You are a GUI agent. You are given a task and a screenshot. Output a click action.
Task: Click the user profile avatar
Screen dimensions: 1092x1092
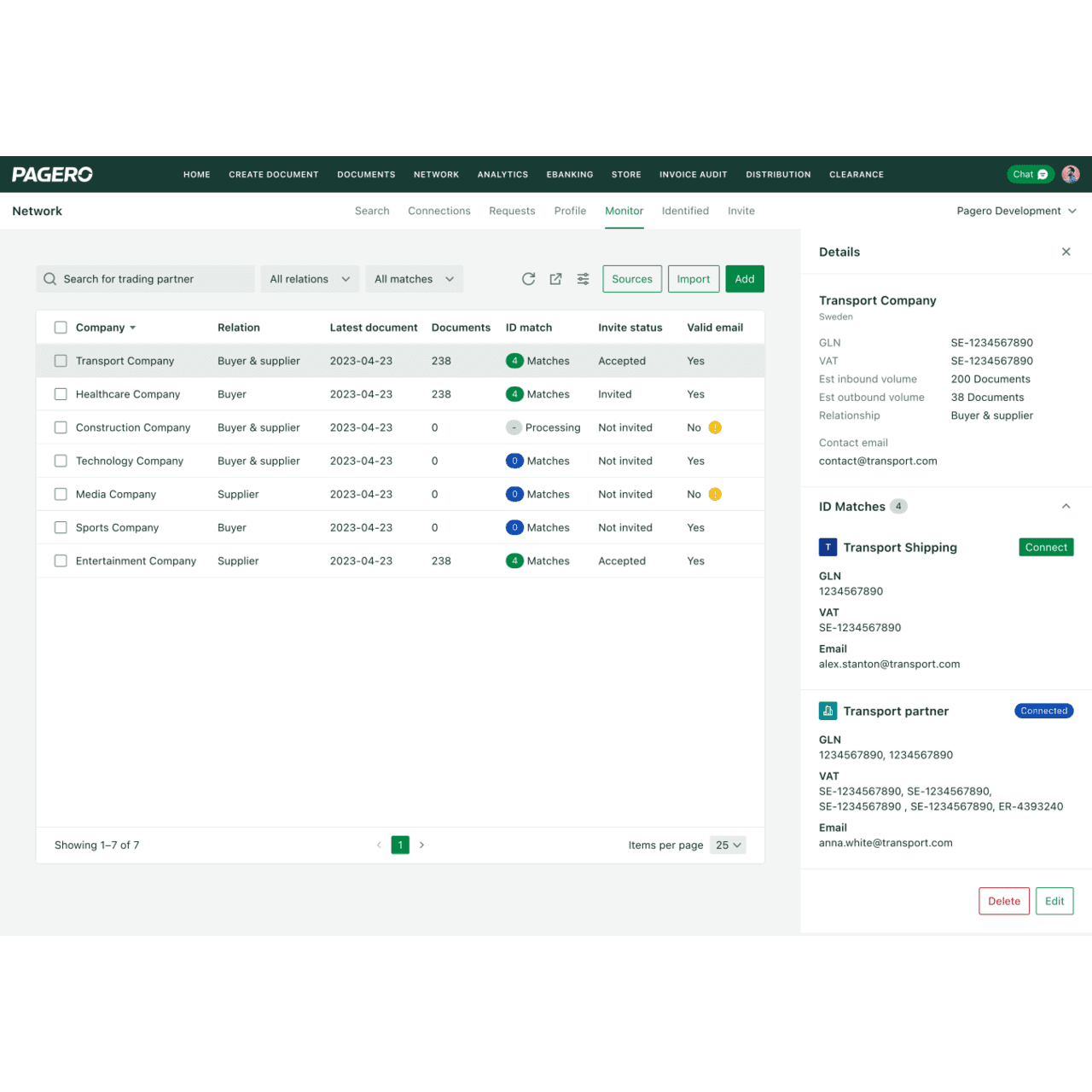(x=1071, y=174)
